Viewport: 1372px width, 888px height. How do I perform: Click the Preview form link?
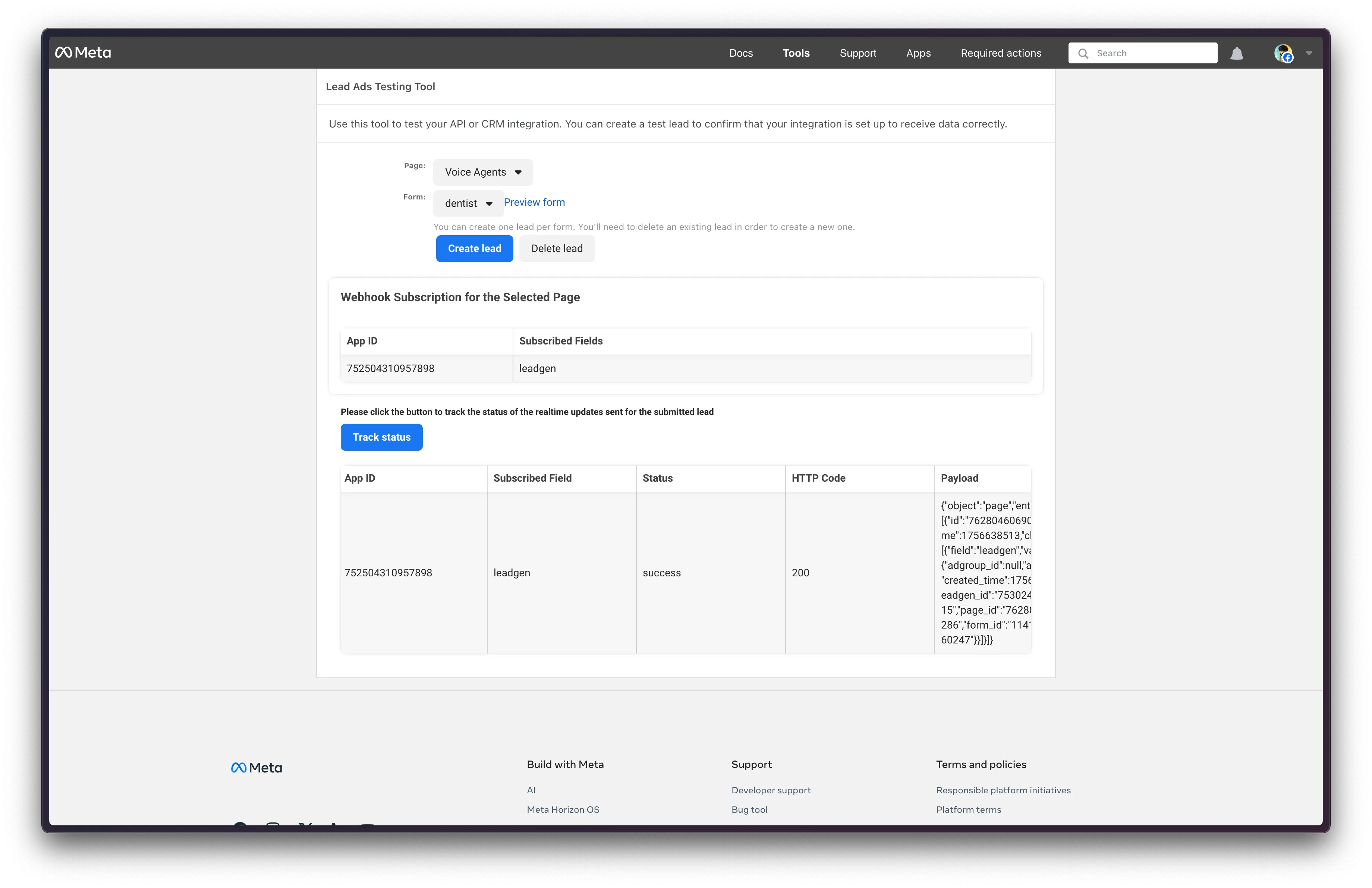point(534,202)
